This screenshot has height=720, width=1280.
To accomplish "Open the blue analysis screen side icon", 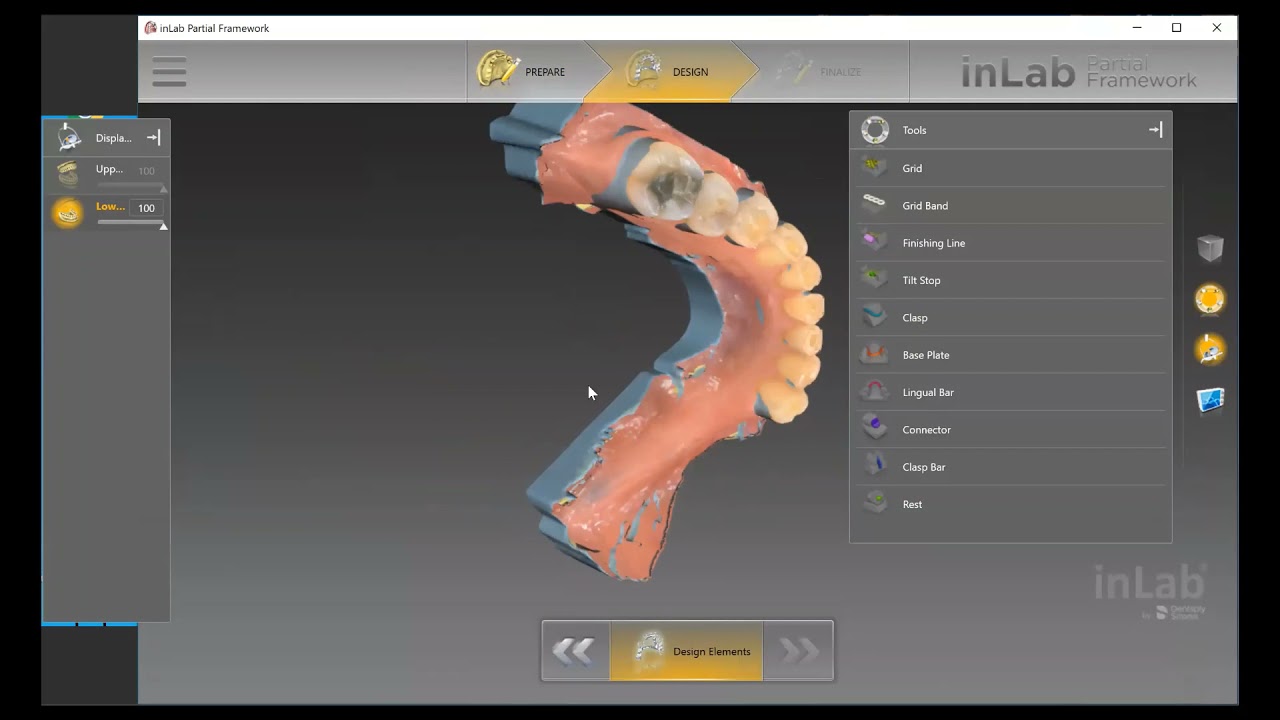I will pyautogui.click(x=1210, y=400).
